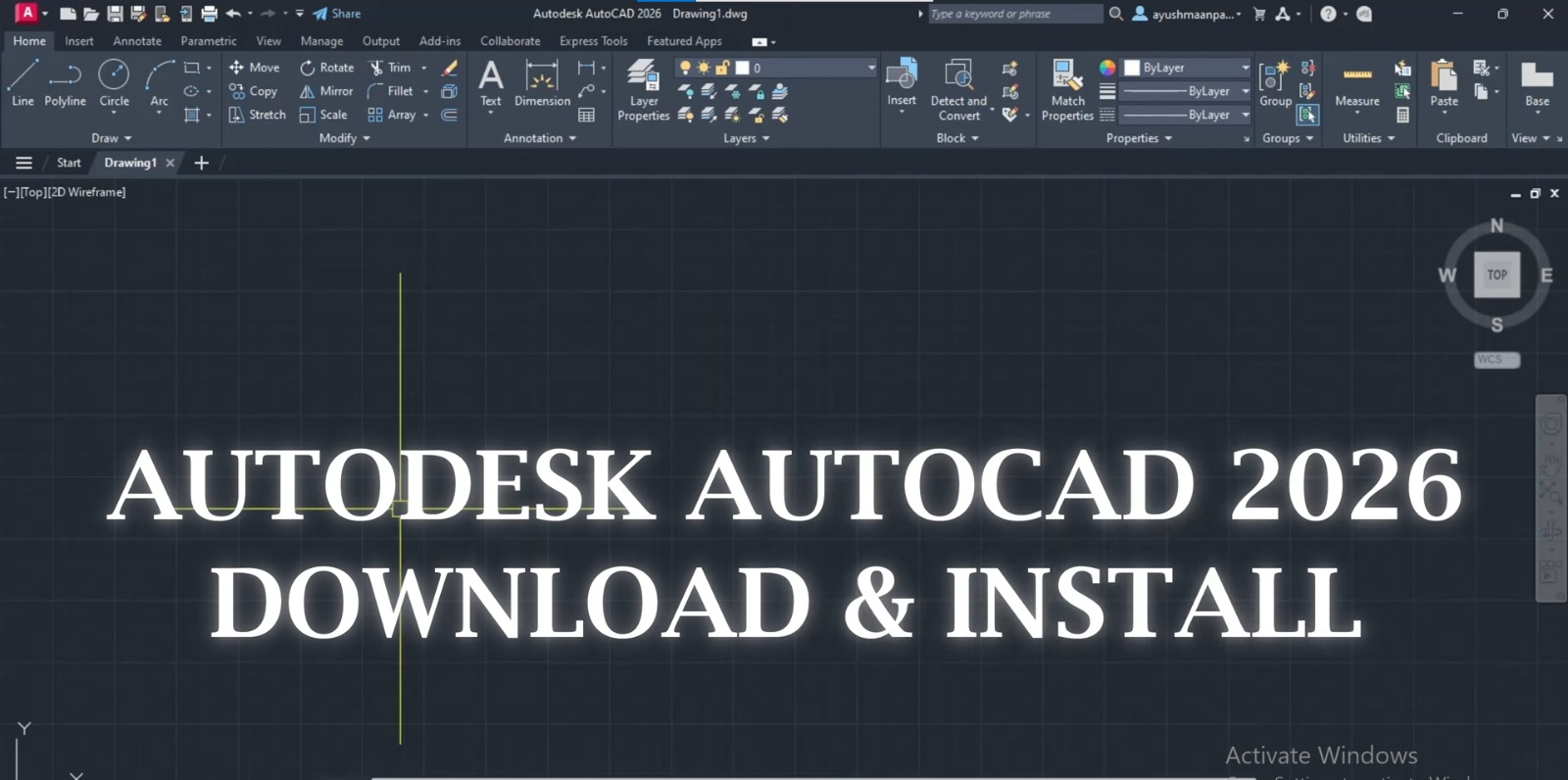This screenshot has width=1568, height=780.
Task: Open the layer name dropdown list
Action: point(871,68)
